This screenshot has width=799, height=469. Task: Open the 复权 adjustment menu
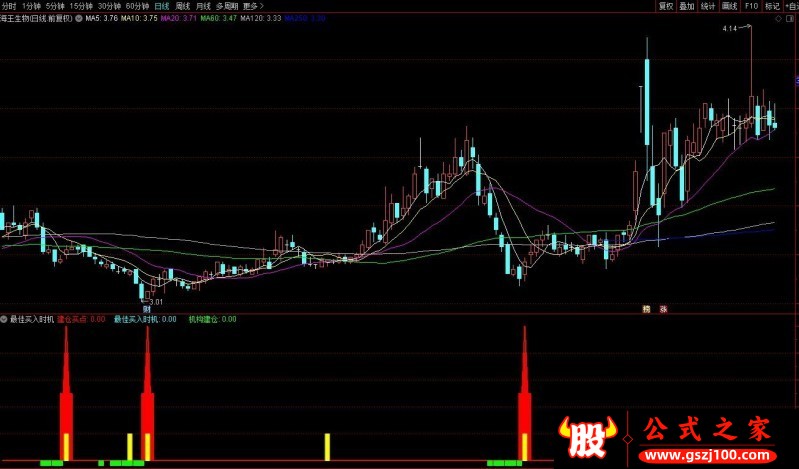coord(665,6)
